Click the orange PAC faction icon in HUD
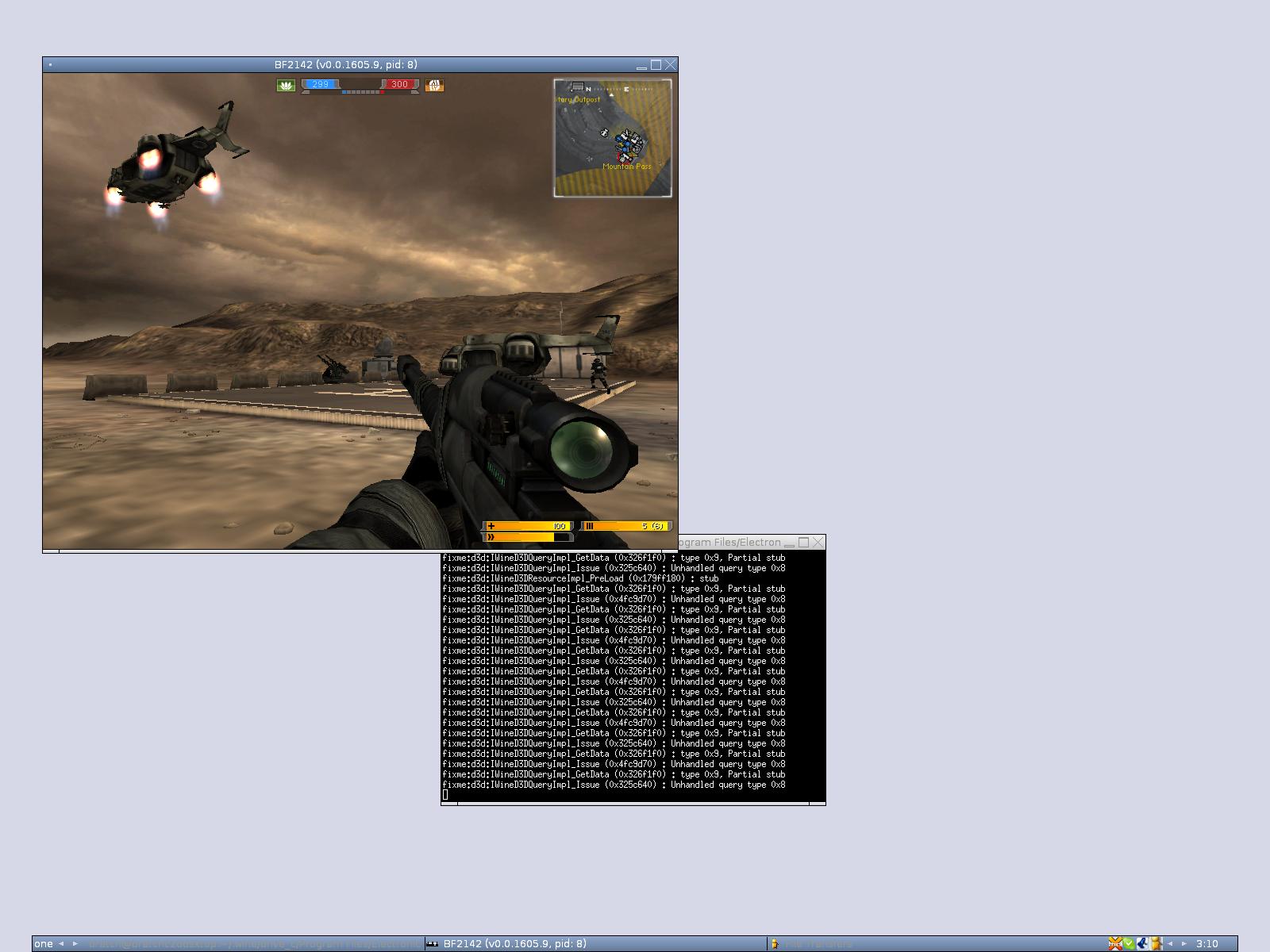The width and height of the screenshot is (1270, 952). [435, 85]
